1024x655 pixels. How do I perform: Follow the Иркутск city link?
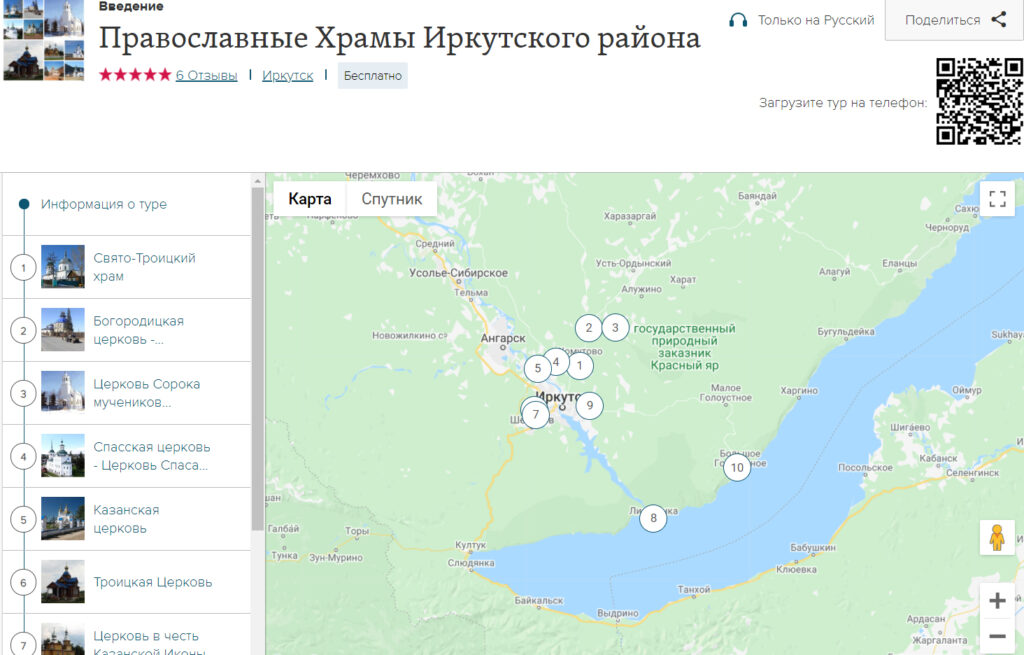click(287, 75)
